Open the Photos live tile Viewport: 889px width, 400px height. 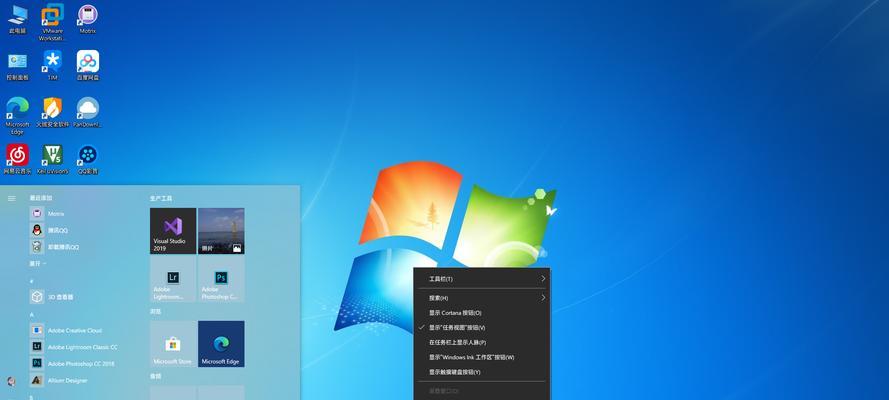coord(221,231)
